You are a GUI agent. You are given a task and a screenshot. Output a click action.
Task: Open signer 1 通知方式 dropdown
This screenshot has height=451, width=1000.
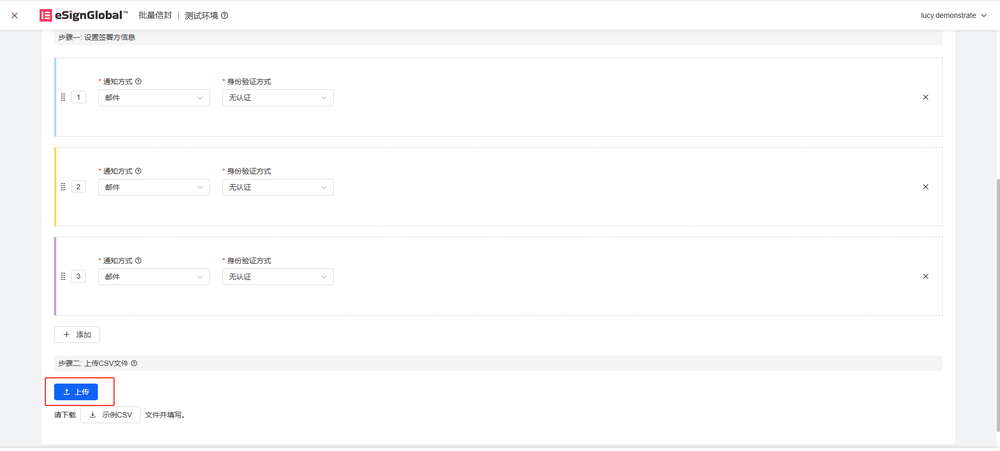click(153, 98)
